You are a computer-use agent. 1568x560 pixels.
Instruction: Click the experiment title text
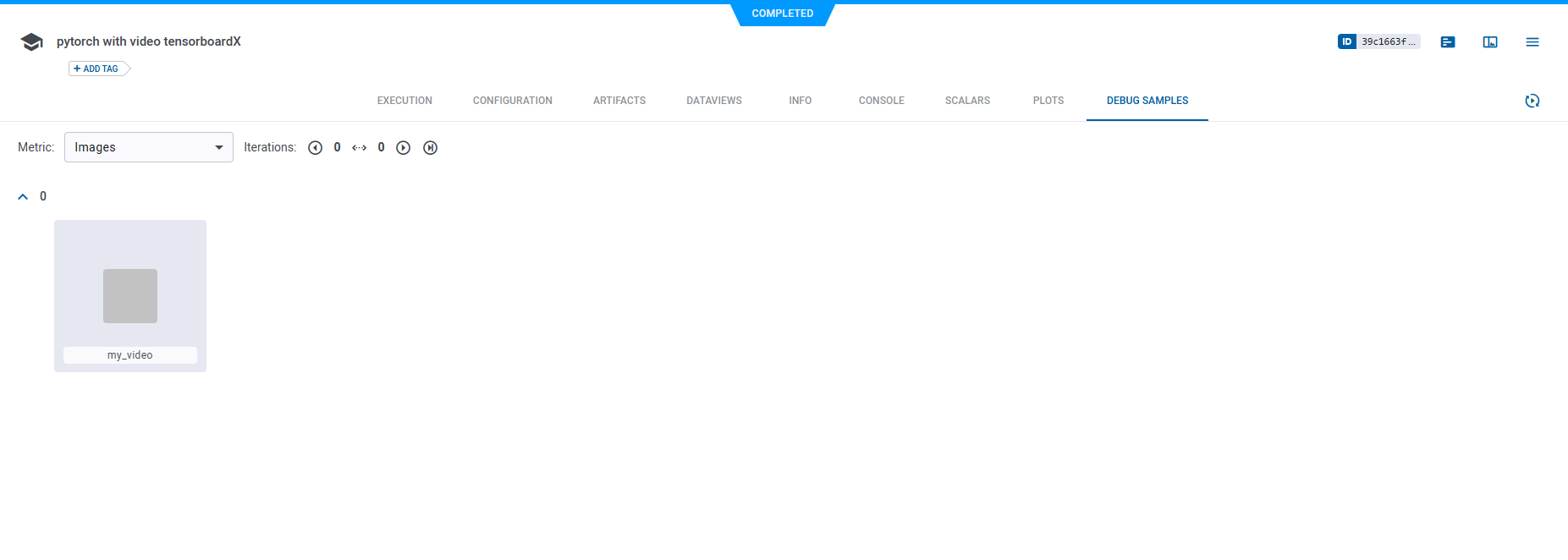tap(149, 41)
